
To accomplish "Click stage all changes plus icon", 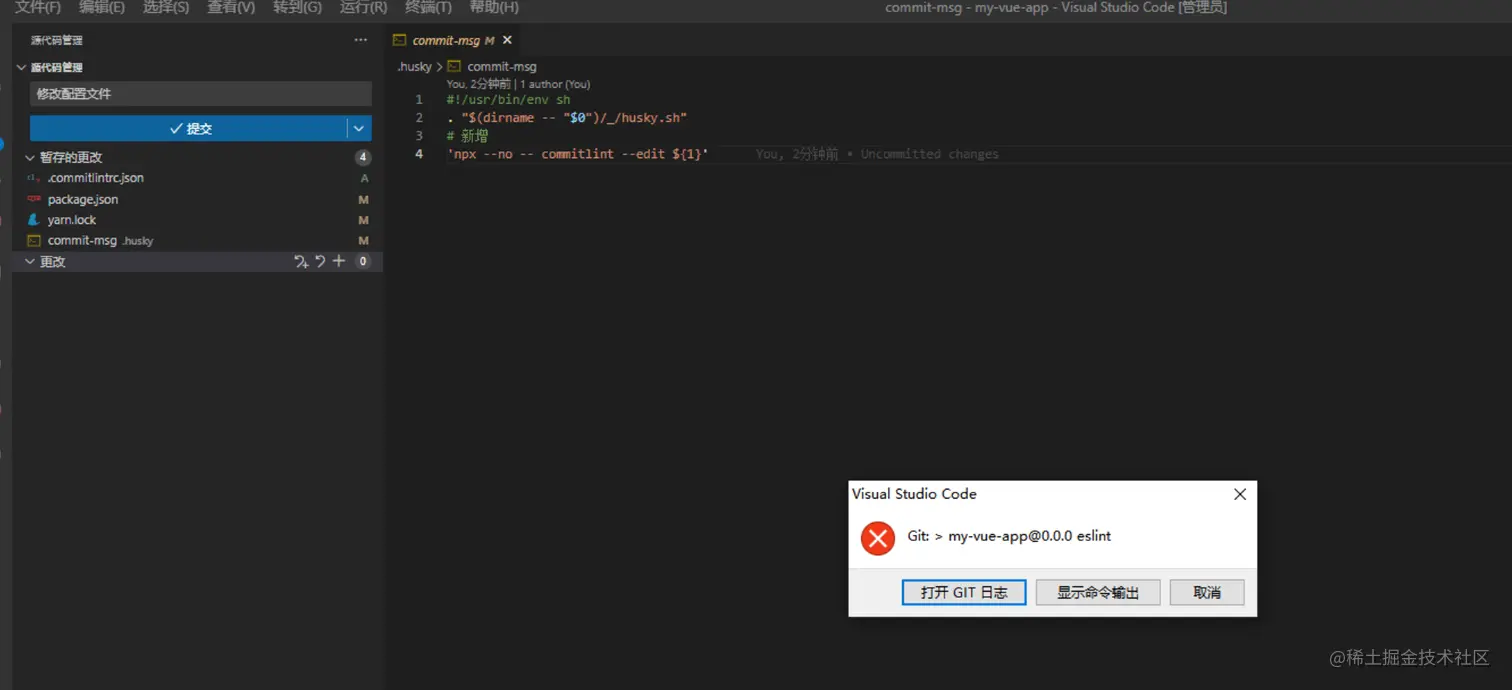I will pyautogui.click(x=339, y=261).
